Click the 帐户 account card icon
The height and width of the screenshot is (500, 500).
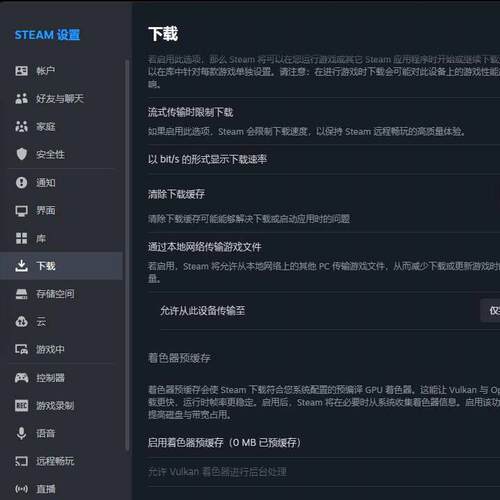coord(21,71)
